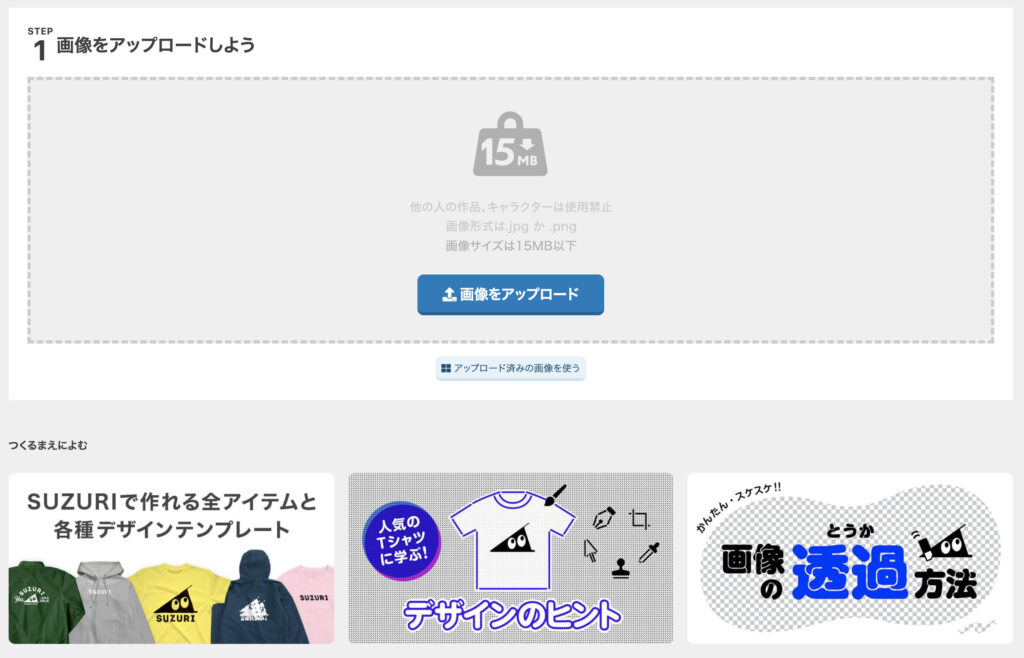Open アップロード済みの画像を使う link
Screen dimensions: 1024x658
[x=511, y=368]
